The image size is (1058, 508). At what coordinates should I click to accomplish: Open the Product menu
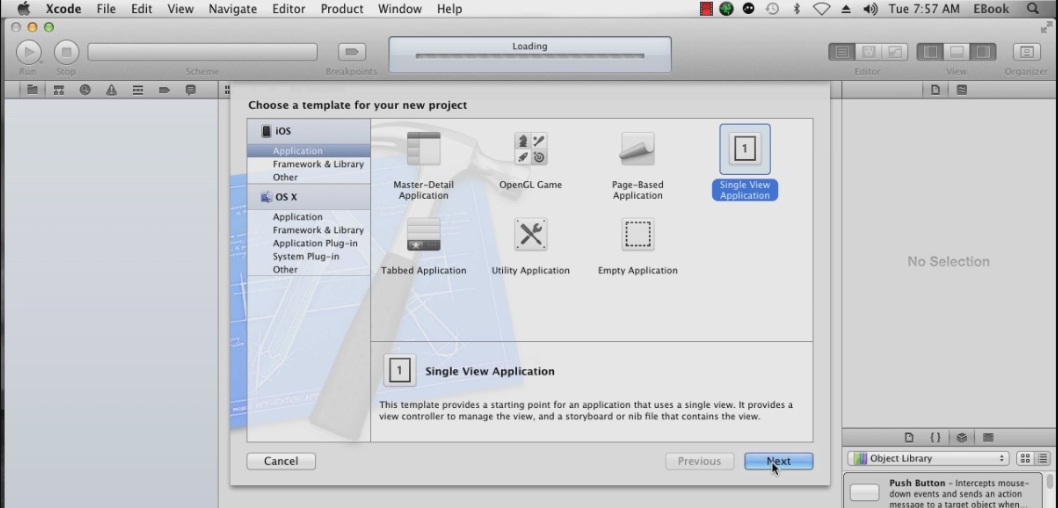[x=341, y=9]
